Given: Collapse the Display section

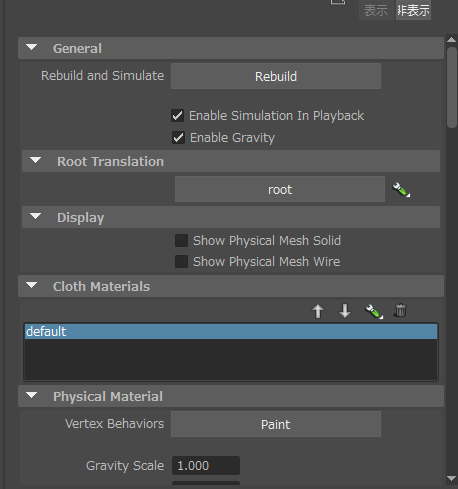Looking at the screenshot, I should pos(35,217).
